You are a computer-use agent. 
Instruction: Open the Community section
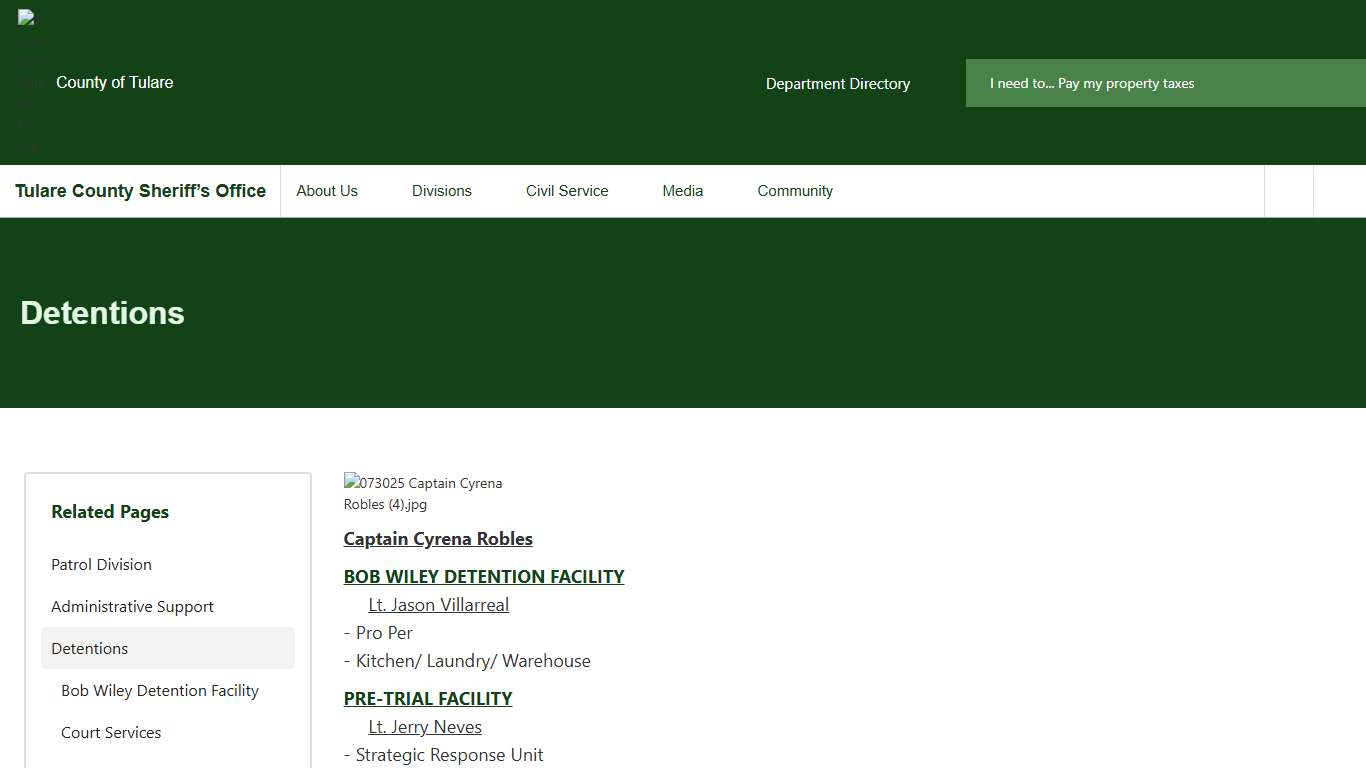pos(795,190)
